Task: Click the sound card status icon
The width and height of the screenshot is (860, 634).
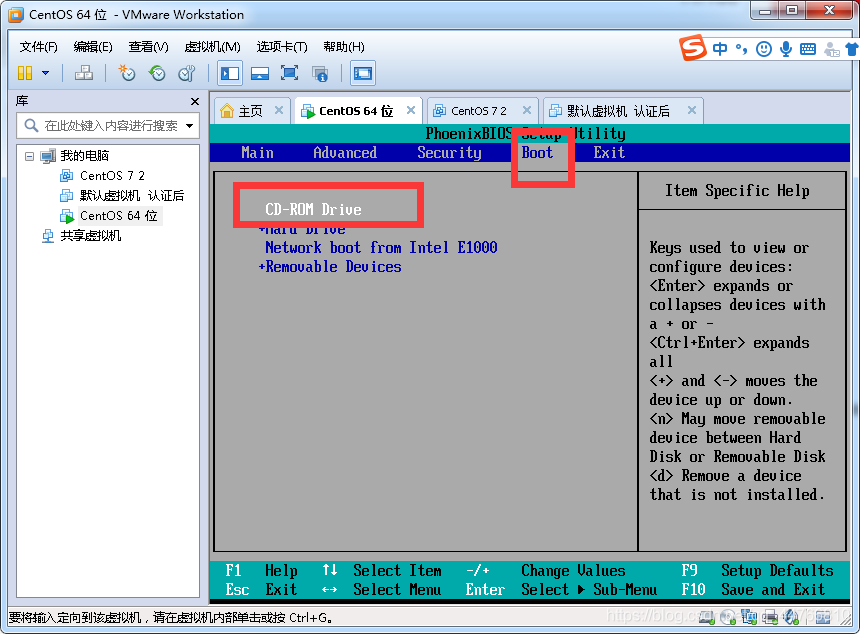Action: pos(790,617)
